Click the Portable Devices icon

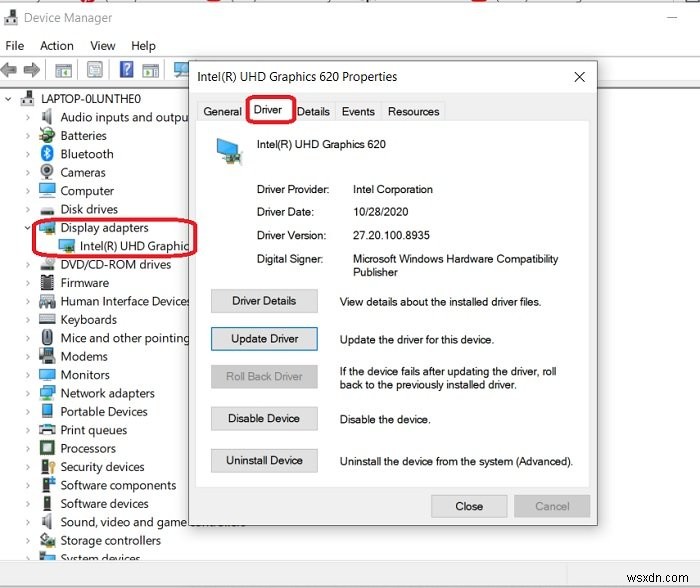(47, 411)
